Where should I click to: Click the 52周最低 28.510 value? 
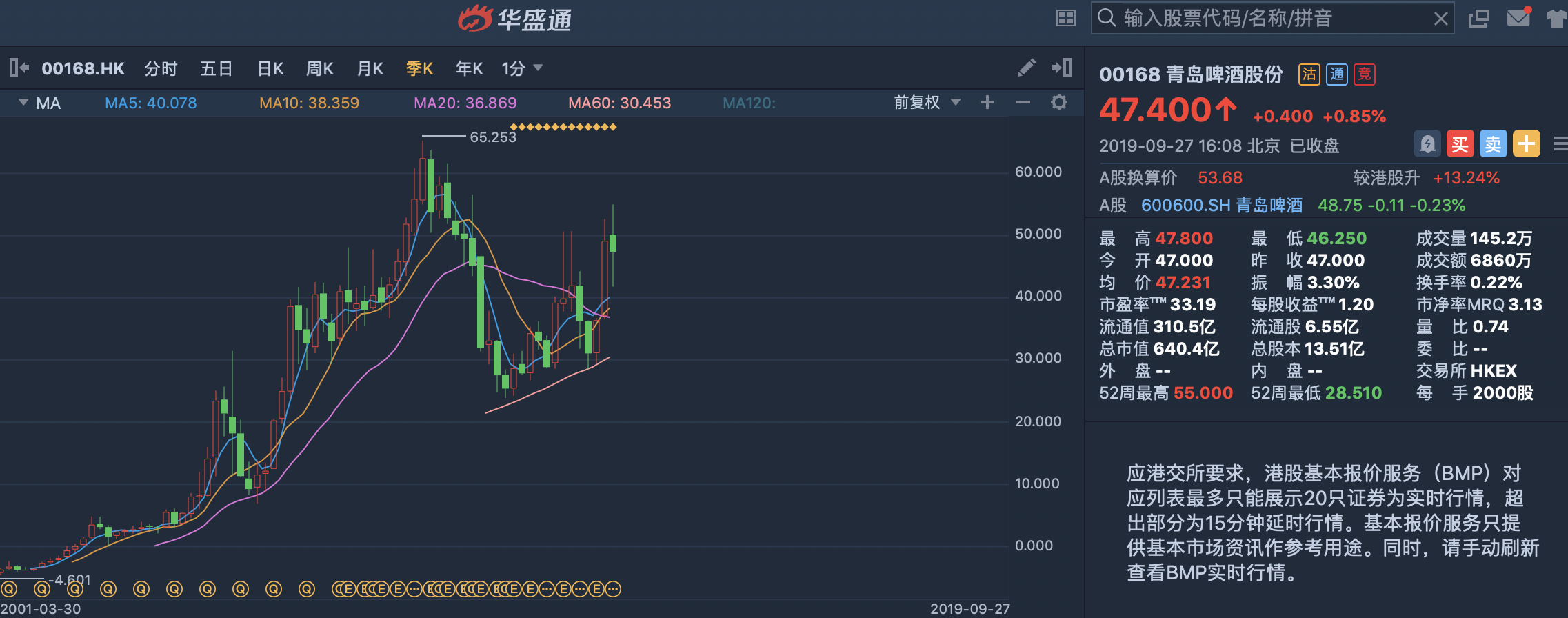(1354, 393)
